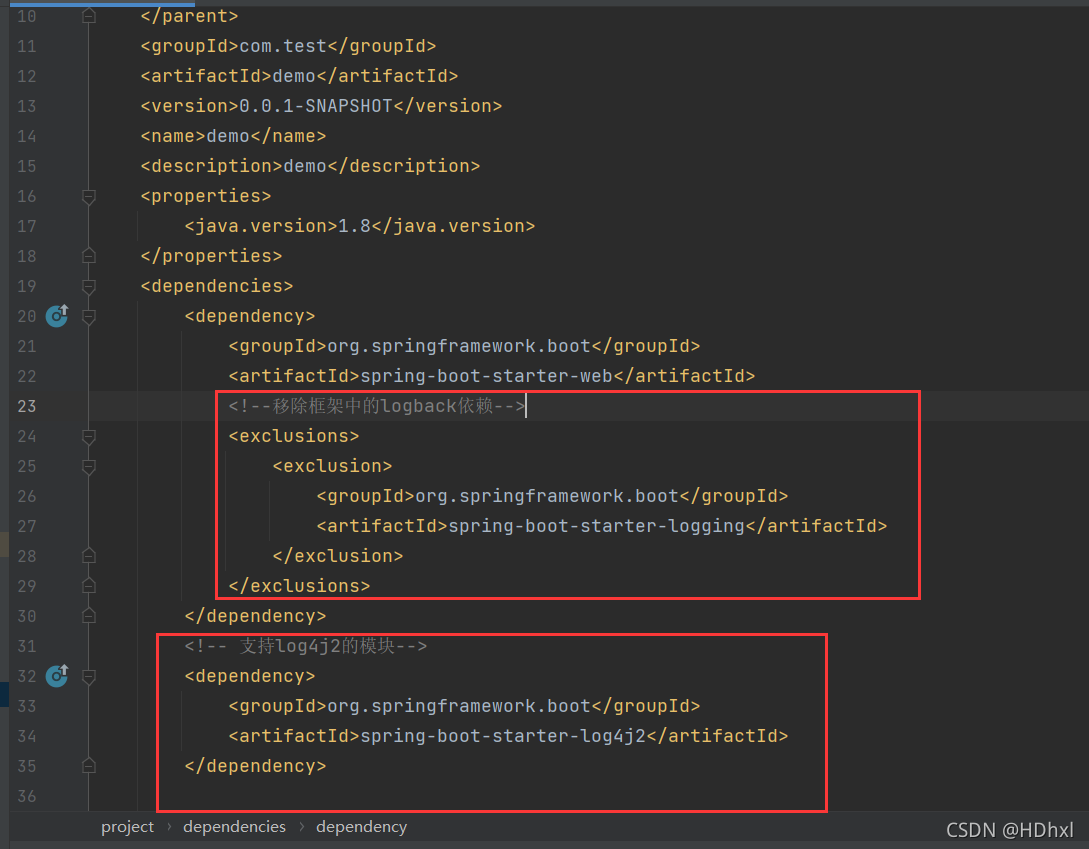The image size is (1089, 849).
Task: Click the fold end marker on line 28
Action: tap(88, 555)
